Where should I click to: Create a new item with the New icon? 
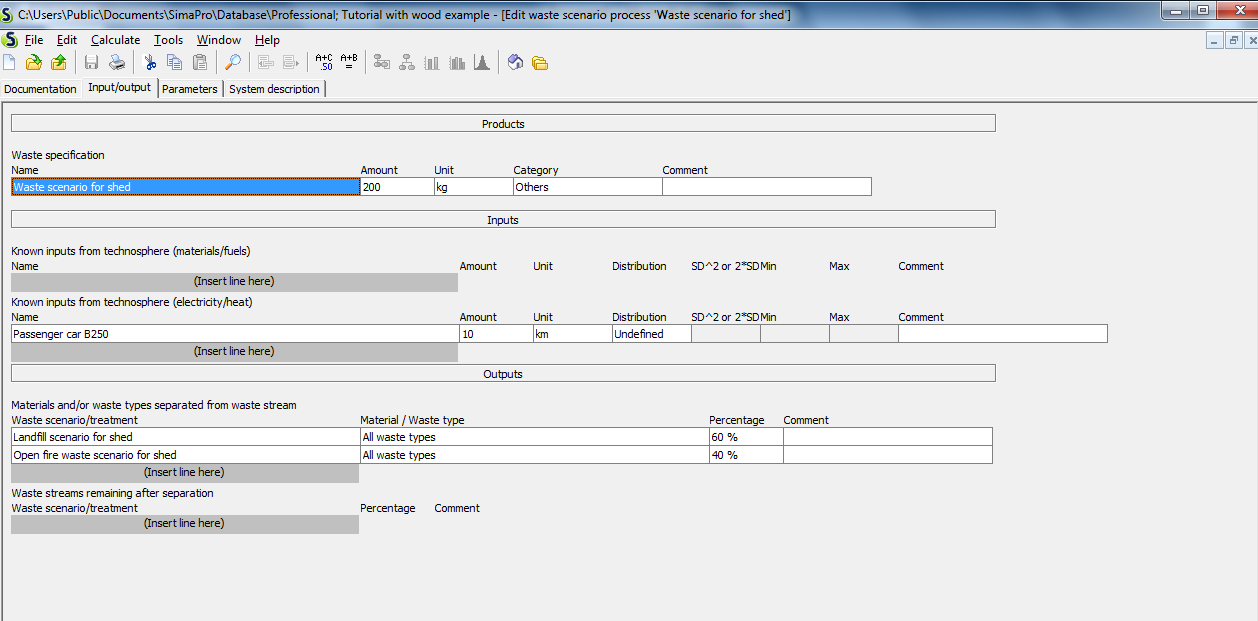pyautogui.click(x=9, y=63)
